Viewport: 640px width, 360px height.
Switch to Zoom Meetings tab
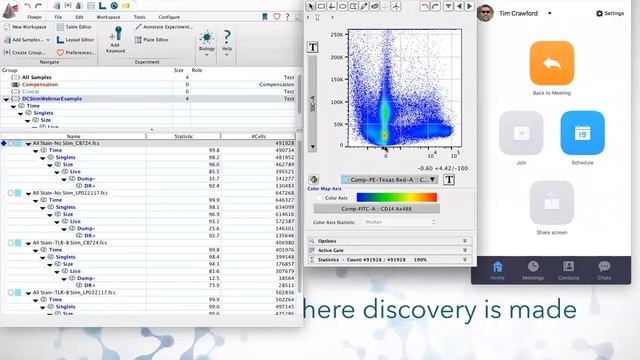point(533,271)
